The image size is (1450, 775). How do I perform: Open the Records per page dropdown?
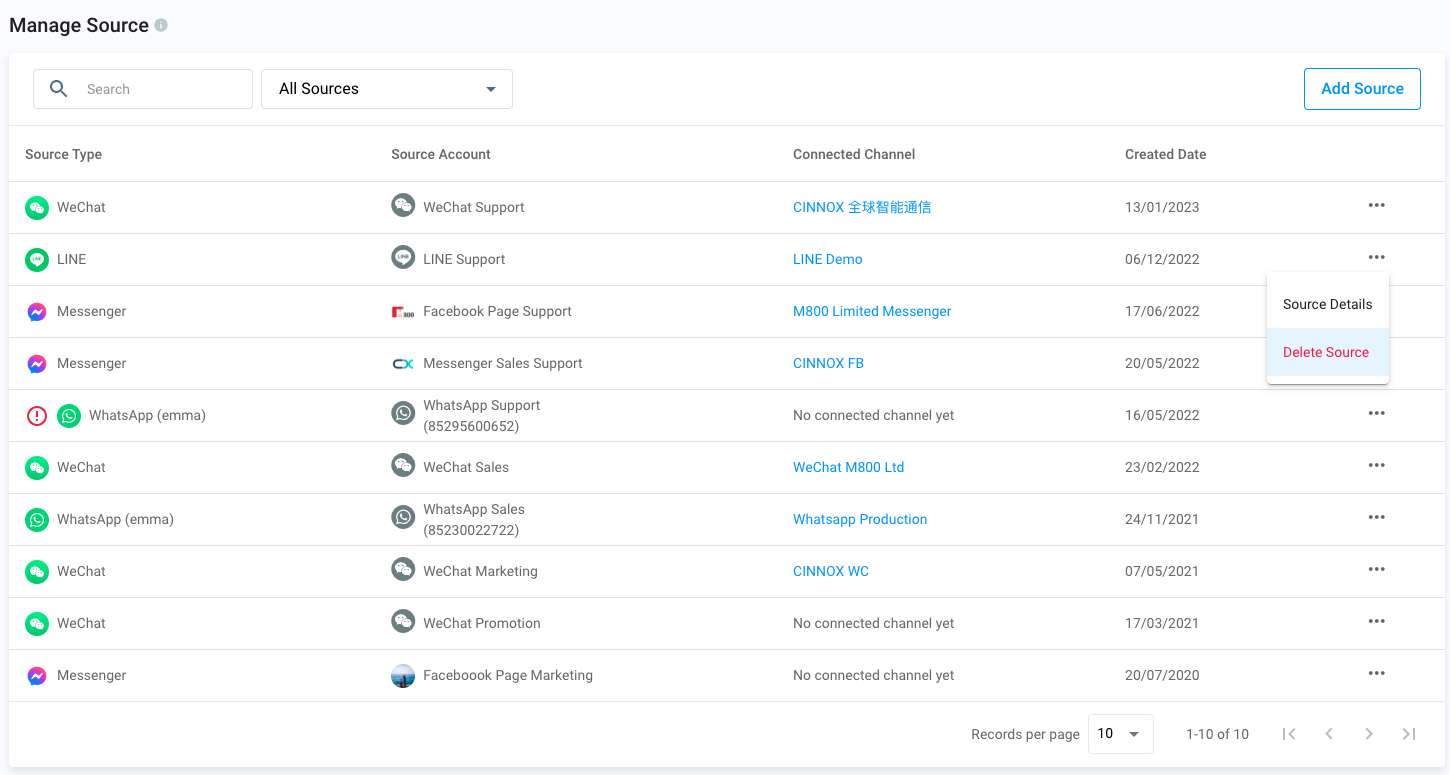(x=1120, y=734)
